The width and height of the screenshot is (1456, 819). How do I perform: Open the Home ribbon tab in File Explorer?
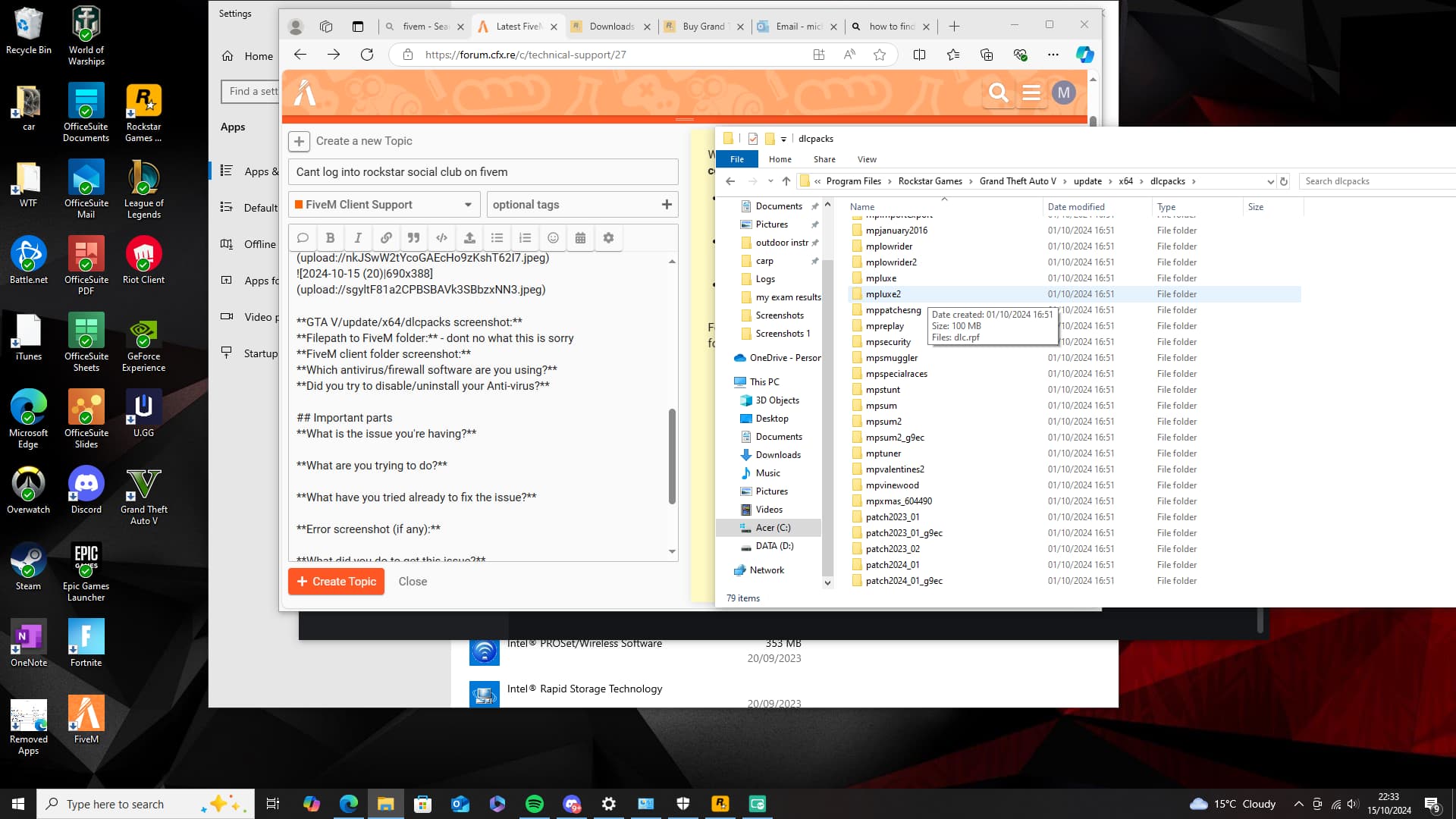[x=780, y=159]
